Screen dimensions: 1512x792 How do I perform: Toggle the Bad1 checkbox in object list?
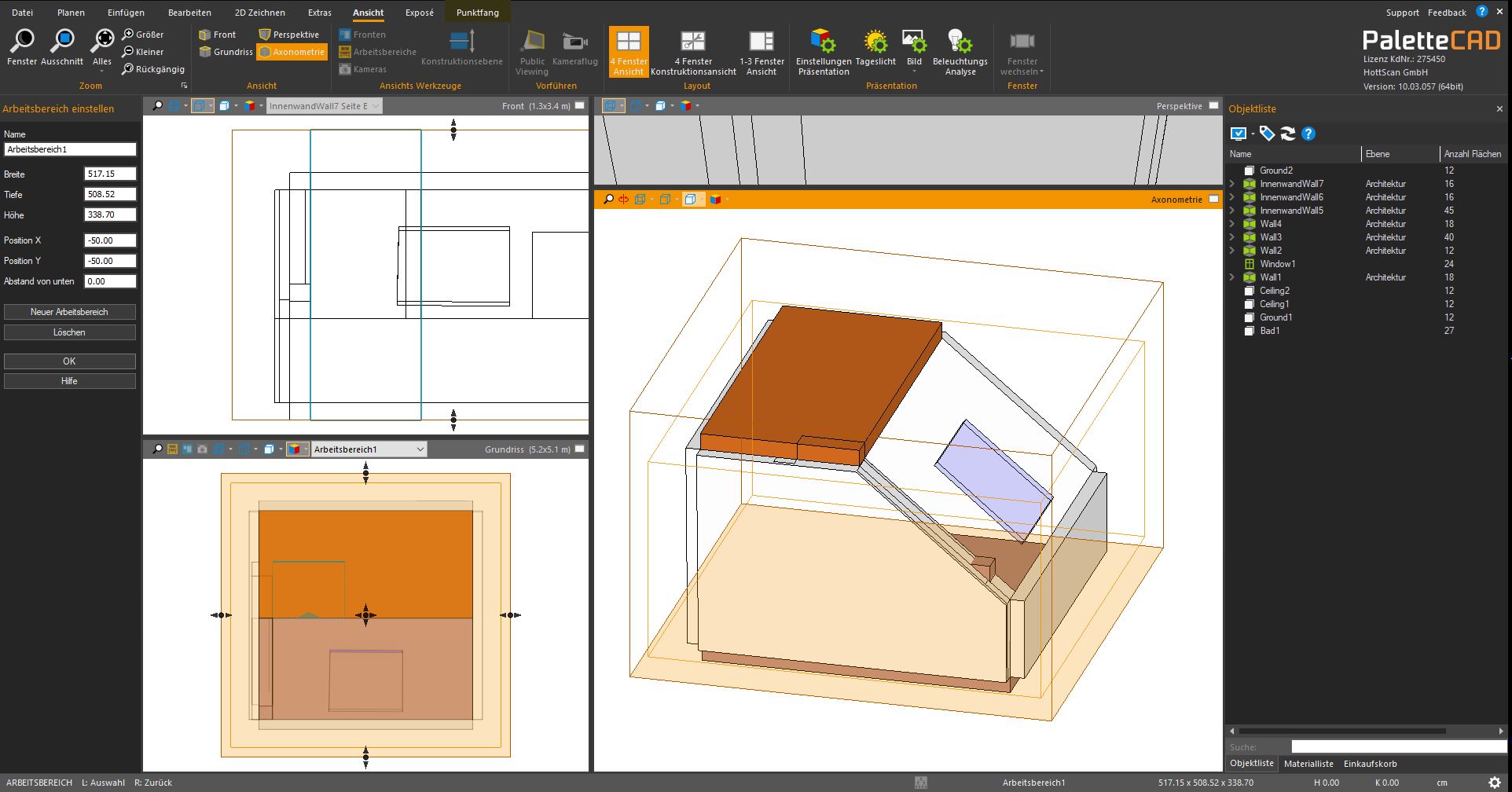point(1249,331)
